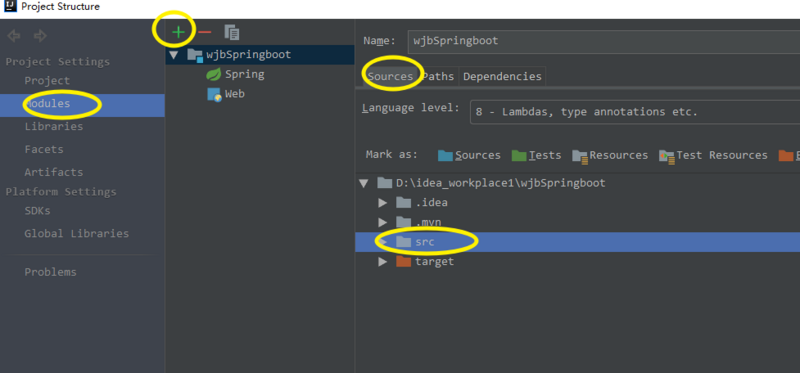Click the copy module icon
The width and height of the screenshot is (800, 373).
(x=232, y=33)
